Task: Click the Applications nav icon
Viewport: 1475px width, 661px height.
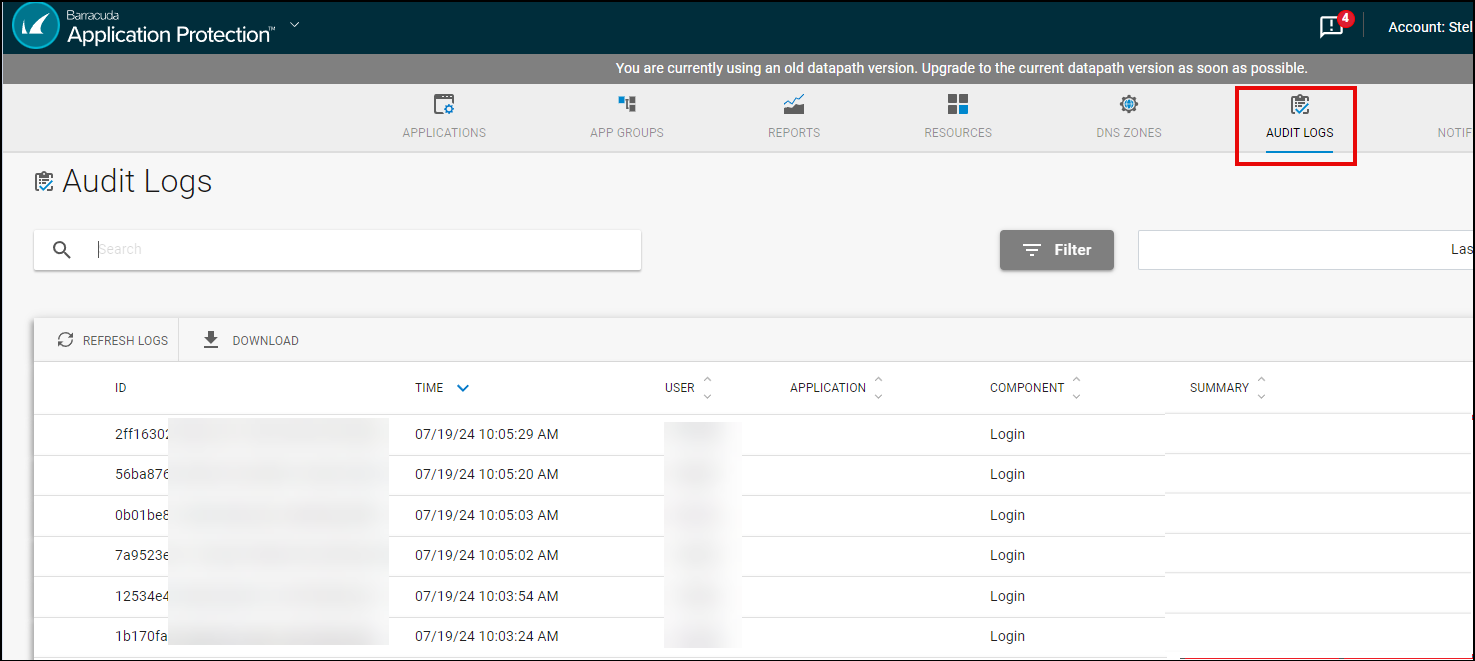Action: pos(444,105)
